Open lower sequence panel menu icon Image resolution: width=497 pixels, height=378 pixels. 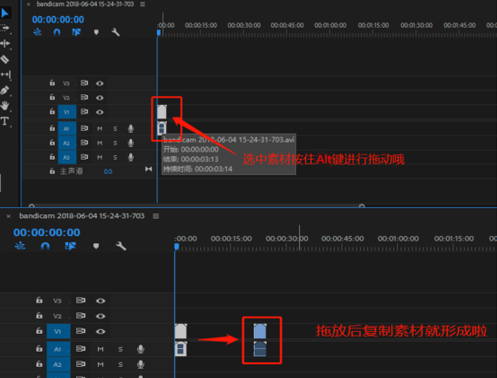coord(156,216)
